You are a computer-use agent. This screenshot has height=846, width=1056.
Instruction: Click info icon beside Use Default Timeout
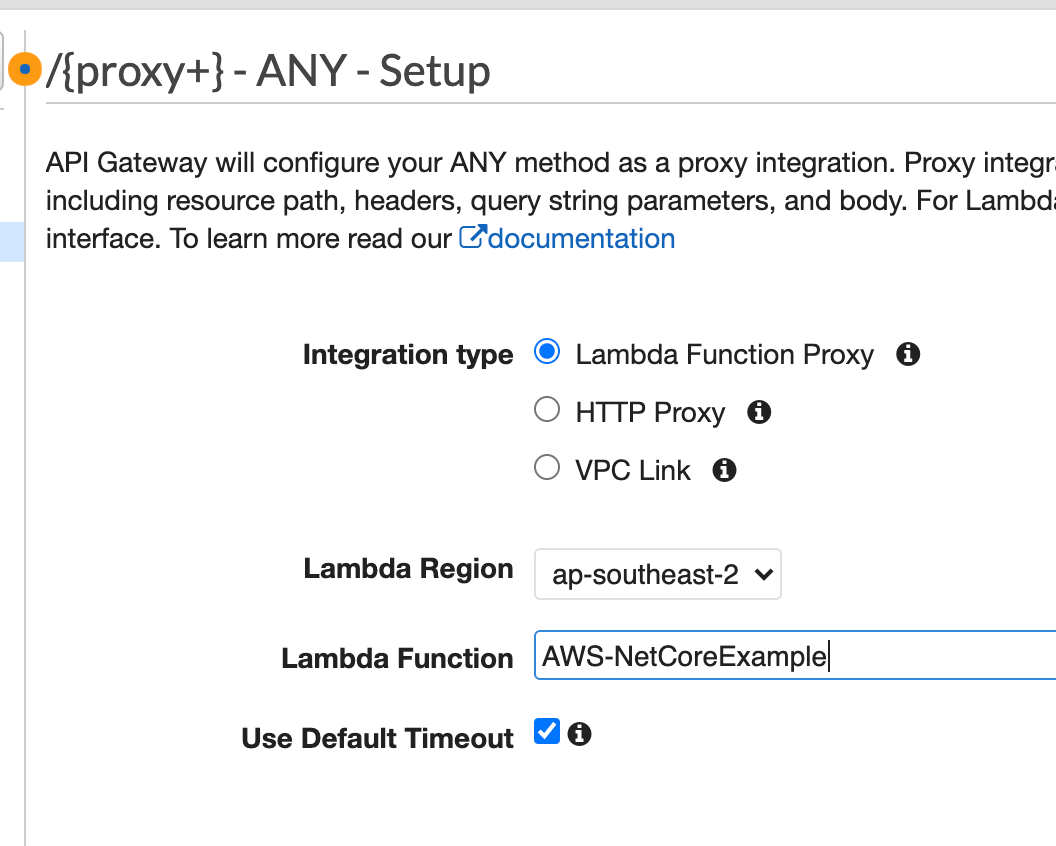click(581, 734)
